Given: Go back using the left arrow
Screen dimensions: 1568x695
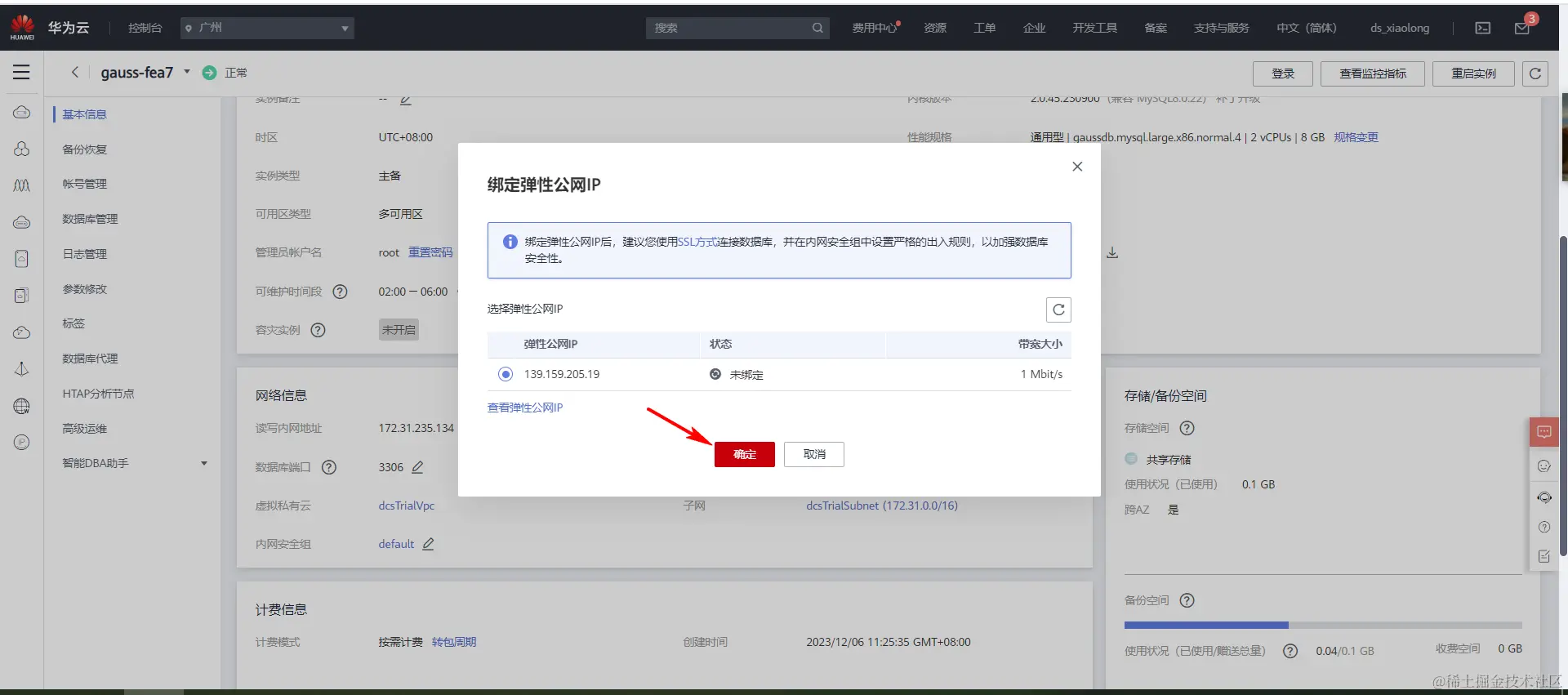Looking at the screenshot, I should [75, 72].
